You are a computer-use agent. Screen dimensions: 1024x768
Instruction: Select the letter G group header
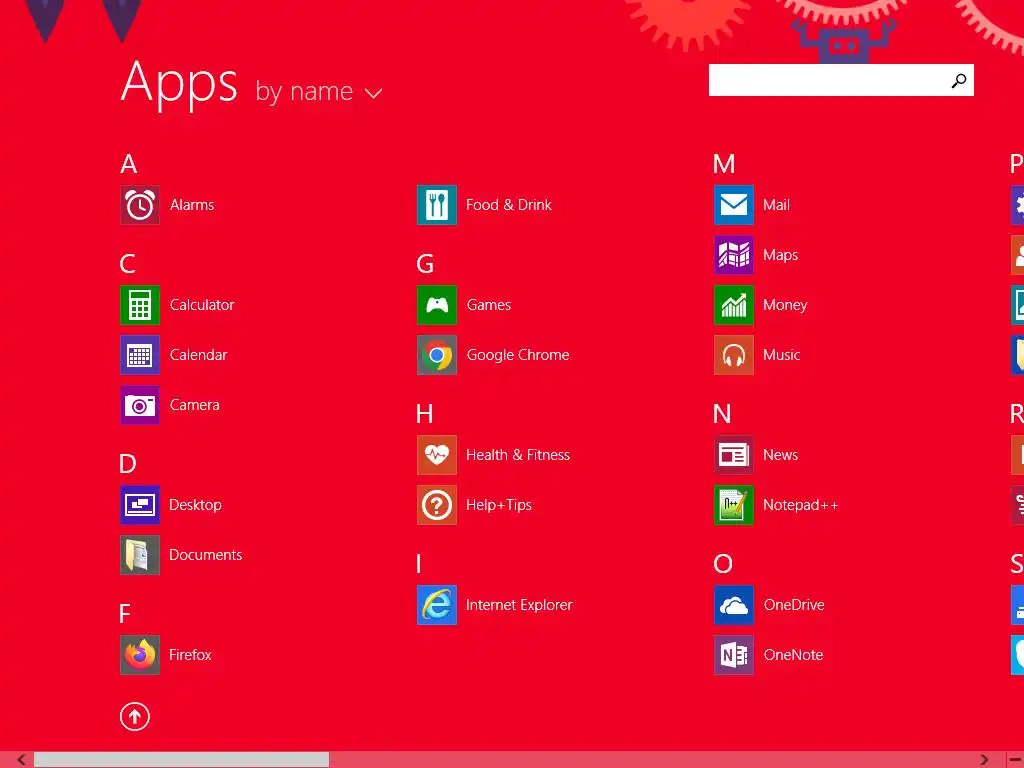pos(425,264)
